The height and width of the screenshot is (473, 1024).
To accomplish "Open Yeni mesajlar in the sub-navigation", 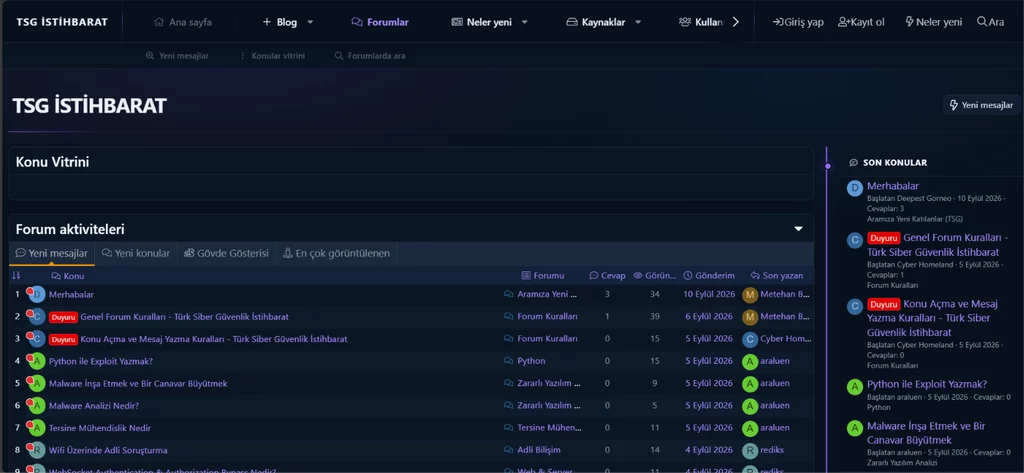I will pos(177,56).
